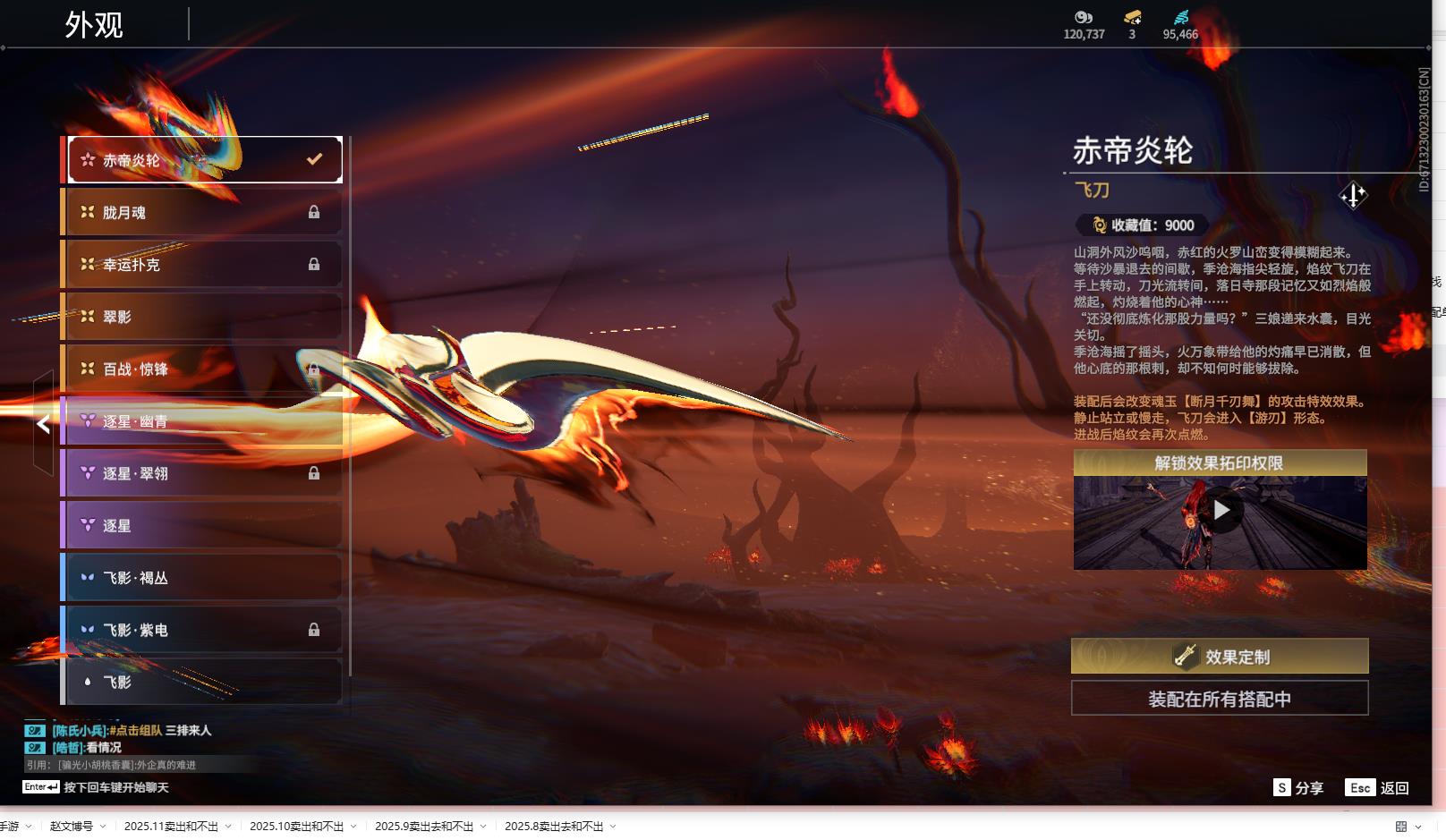
Task: Collapse the skin list with left arrow
Action: (43, 424)
